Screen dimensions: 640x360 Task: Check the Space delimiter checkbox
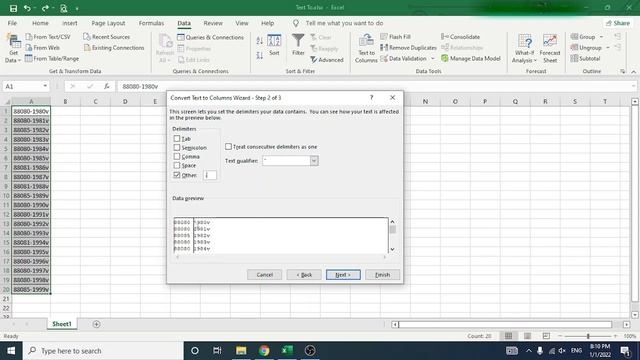click(x=177, y=166)
